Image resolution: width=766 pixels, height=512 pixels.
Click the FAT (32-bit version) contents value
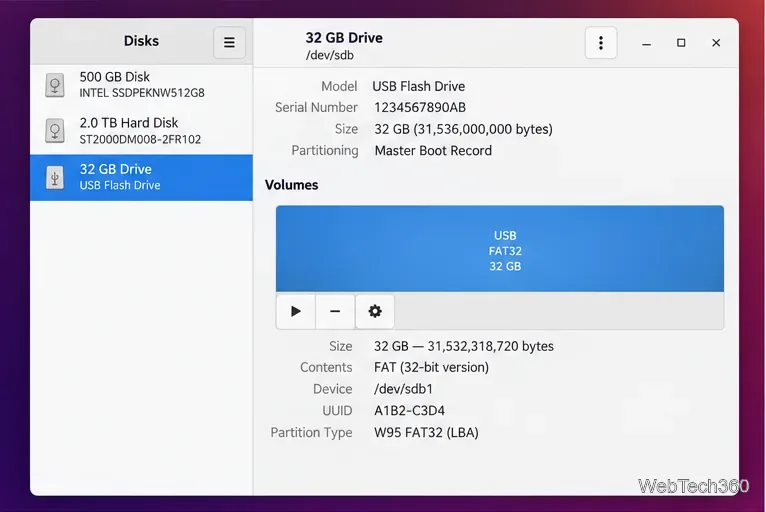coord(431,367)
